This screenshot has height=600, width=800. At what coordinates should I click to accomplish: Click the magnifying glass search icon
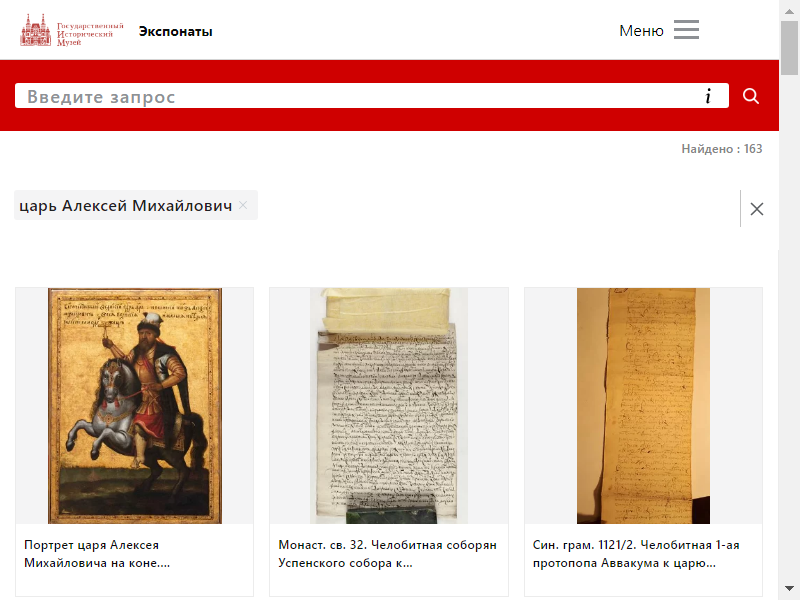(751, 96)
